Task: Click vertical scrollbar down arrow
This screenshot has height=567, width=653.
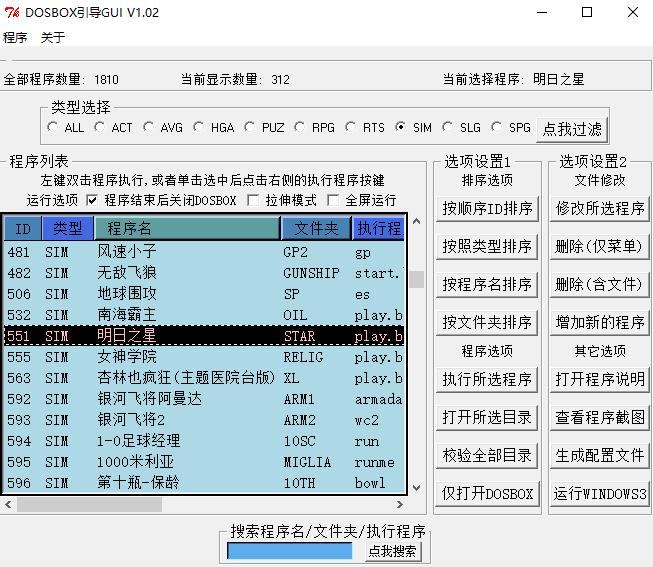Action: tap(416, 487)
